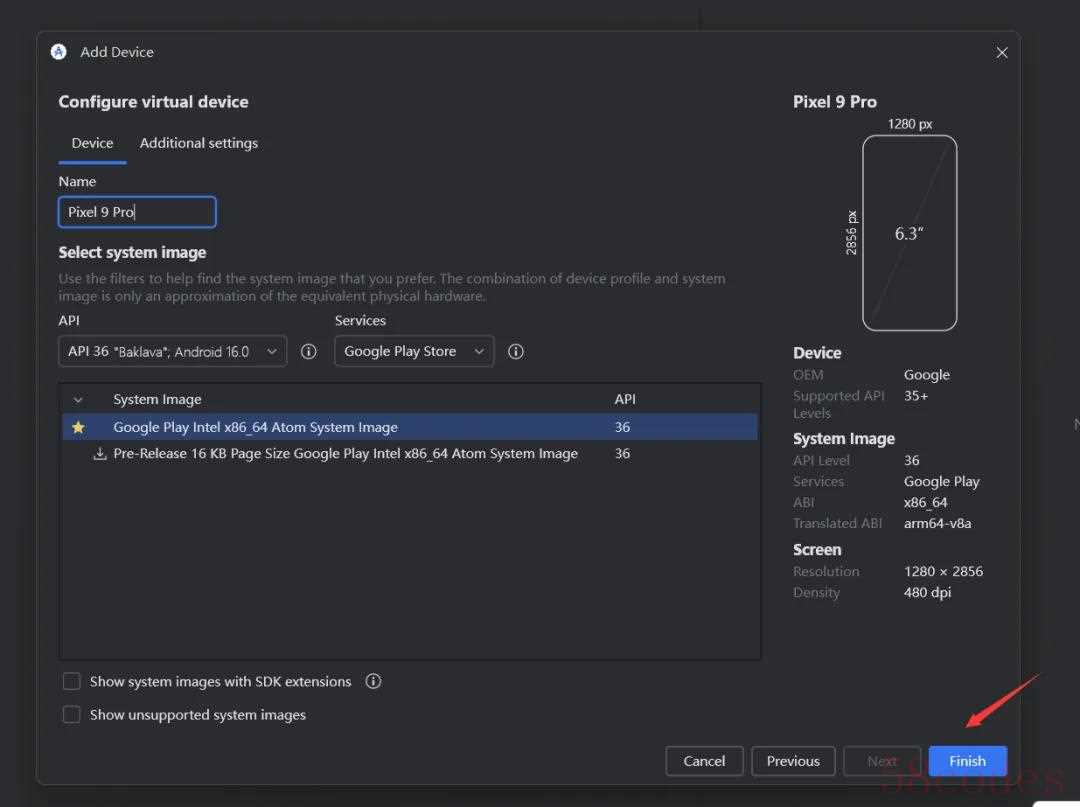Close the Add Device dialog
This screenshot has height=807, width=1080.
(1001, 52)
